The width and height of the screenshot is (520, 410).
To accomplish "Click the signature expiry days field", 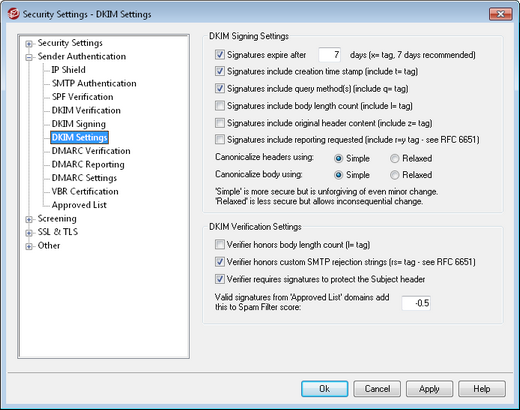I will click(x=329, y=55).
